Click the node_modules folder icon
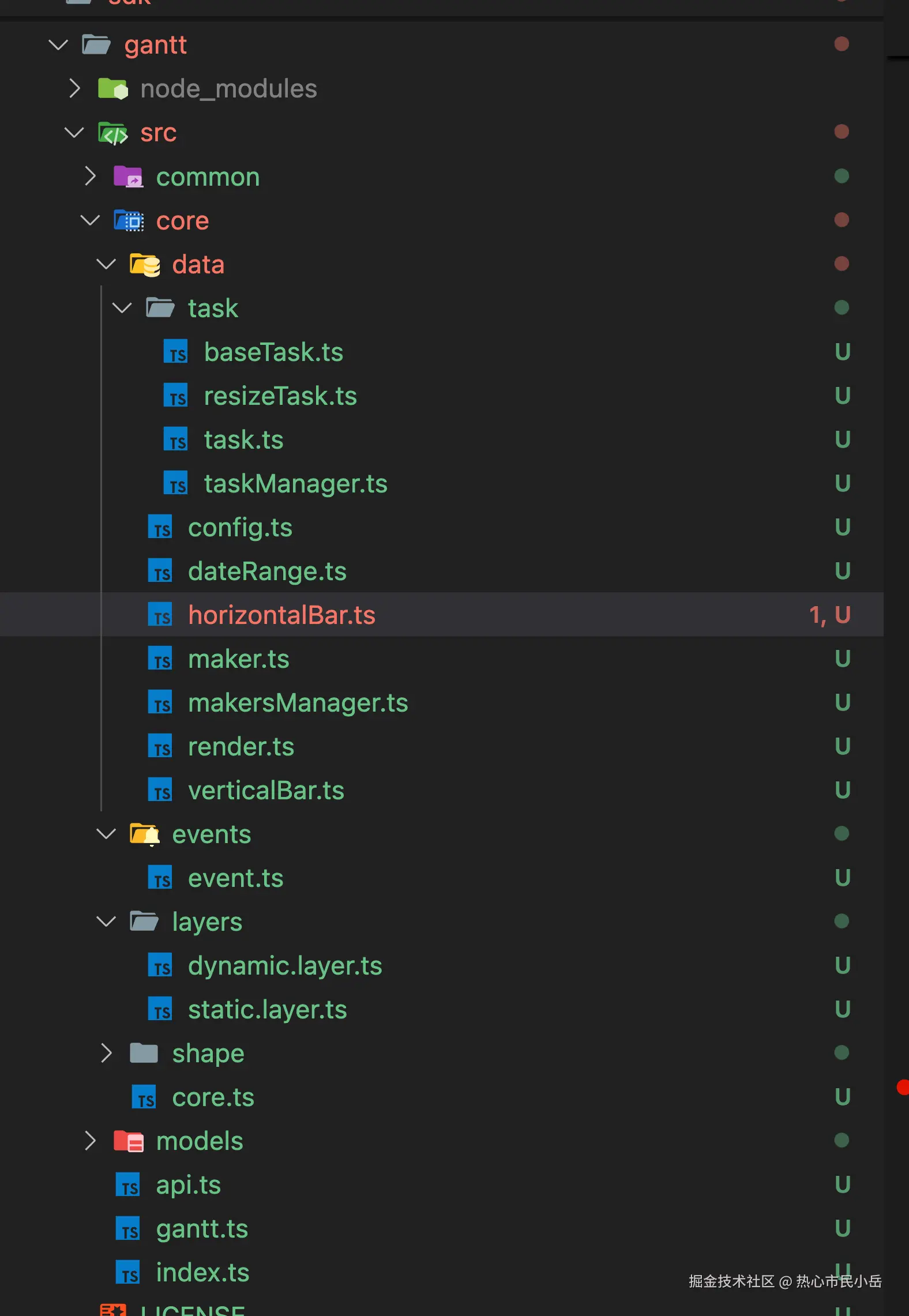This screenshot has height=1316, width=909. [112, 89]
